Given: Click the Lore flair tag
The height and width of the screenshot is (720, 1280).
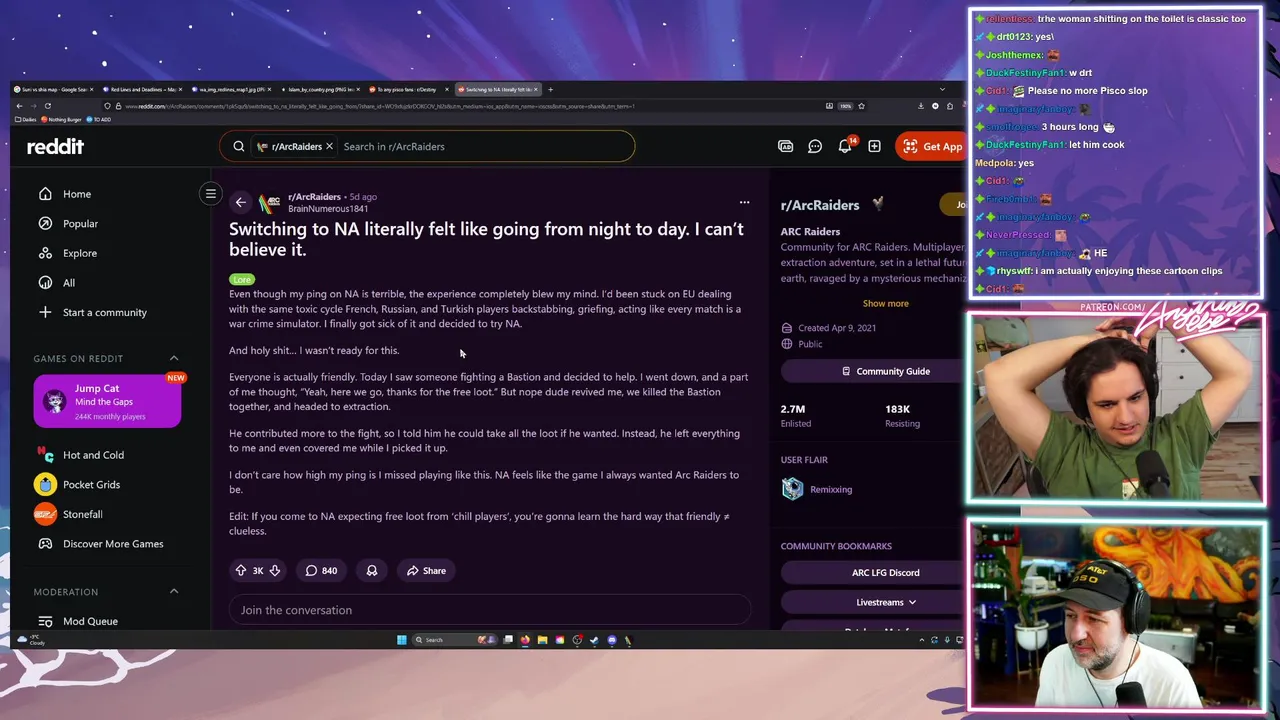Looking at the screenshot, I should click(x=242, y=279).
